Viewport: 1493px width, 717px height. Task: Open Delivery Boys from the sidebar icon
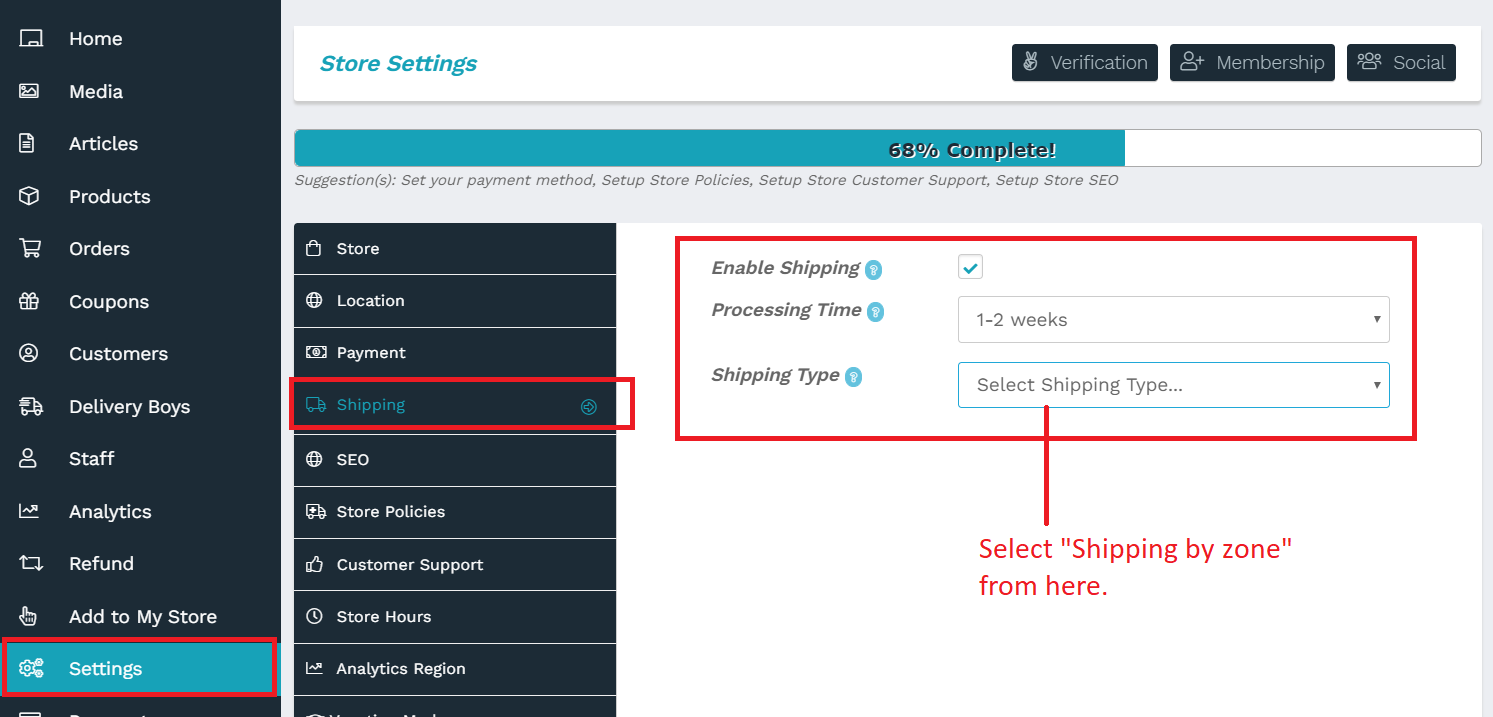(x=29, y=406)
